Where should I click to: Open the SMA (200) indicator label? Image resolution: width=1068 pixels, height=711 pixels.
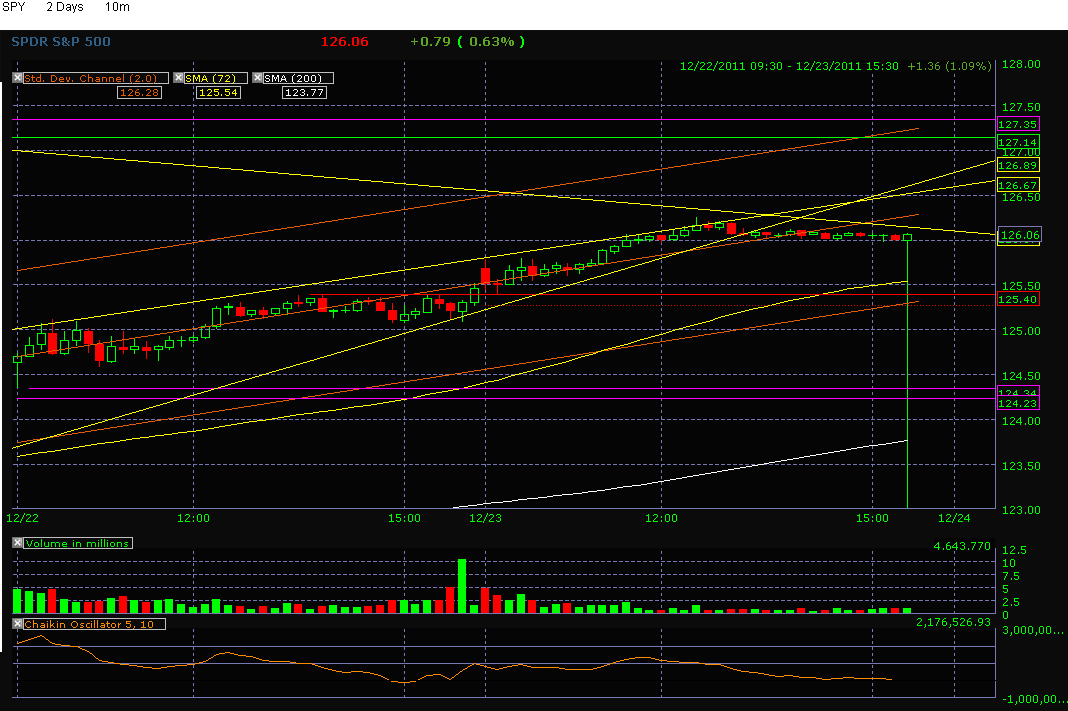tap(298, 78)
